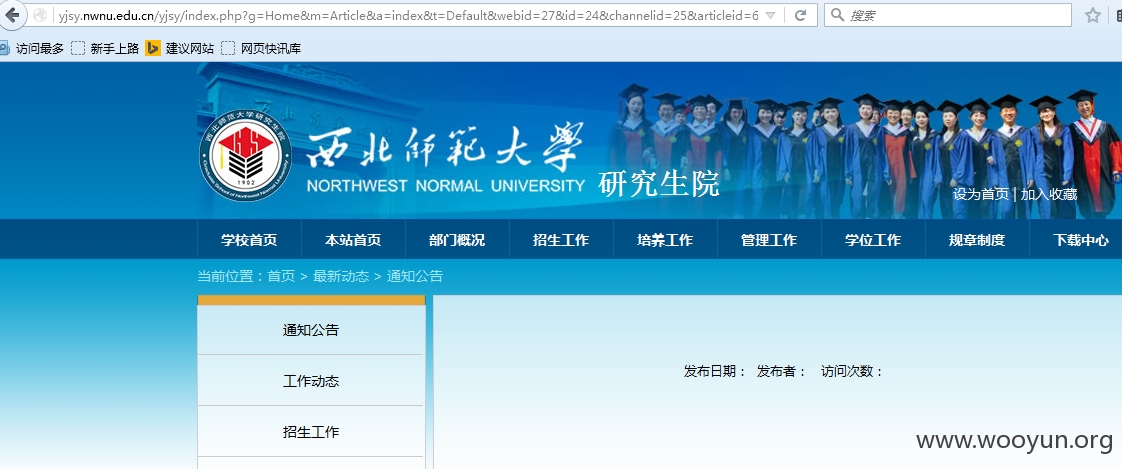Open the 新手上路 bookmark

point(105,49)
